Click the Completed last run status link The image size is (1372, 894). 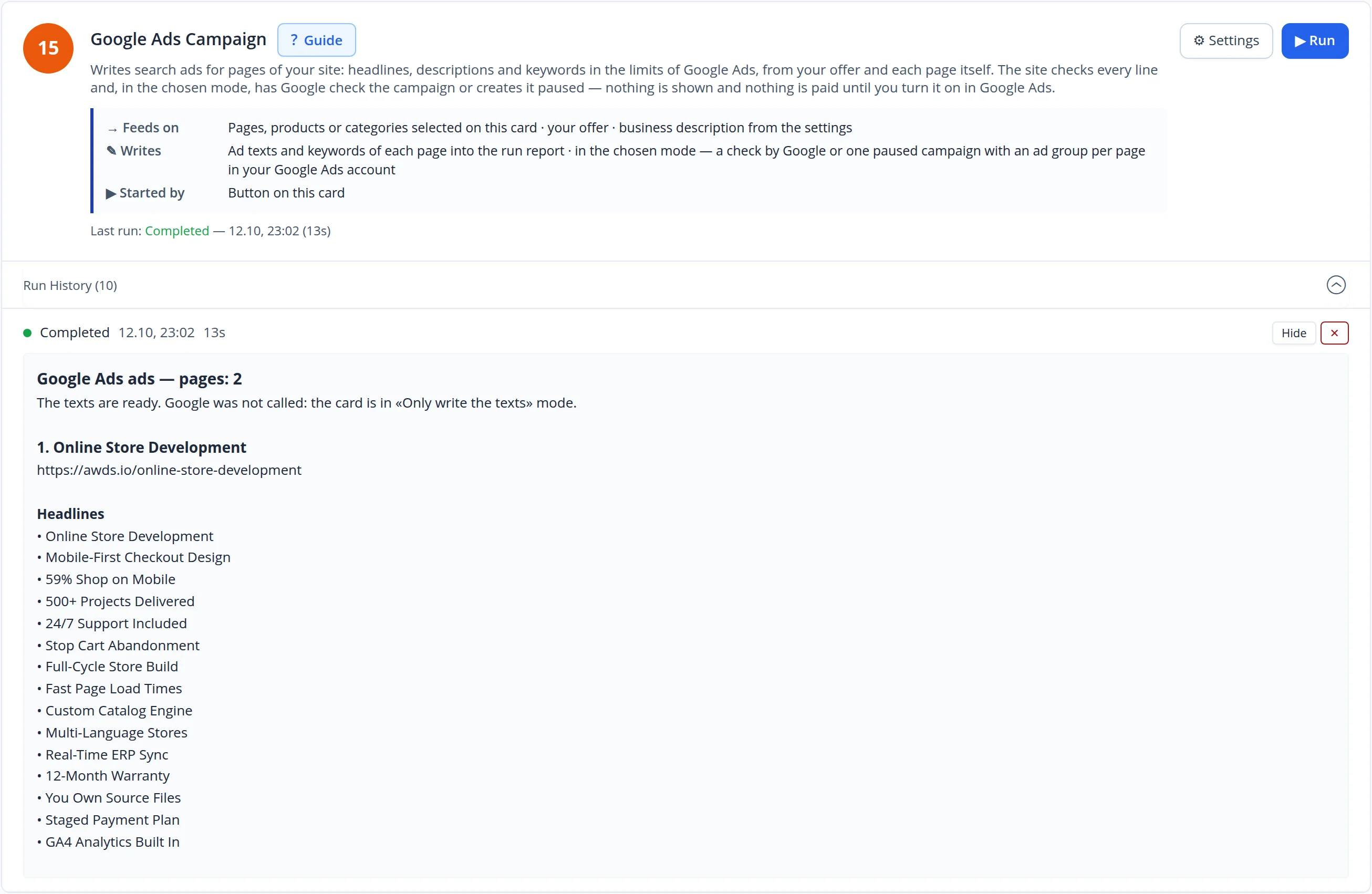click(177, 231)
